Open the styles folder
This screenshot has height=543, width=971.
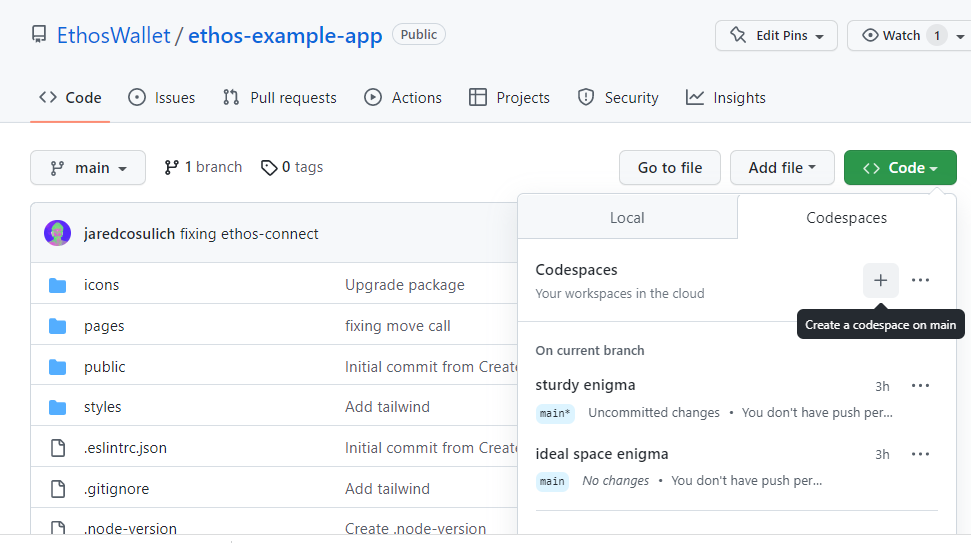pos(103,407)
